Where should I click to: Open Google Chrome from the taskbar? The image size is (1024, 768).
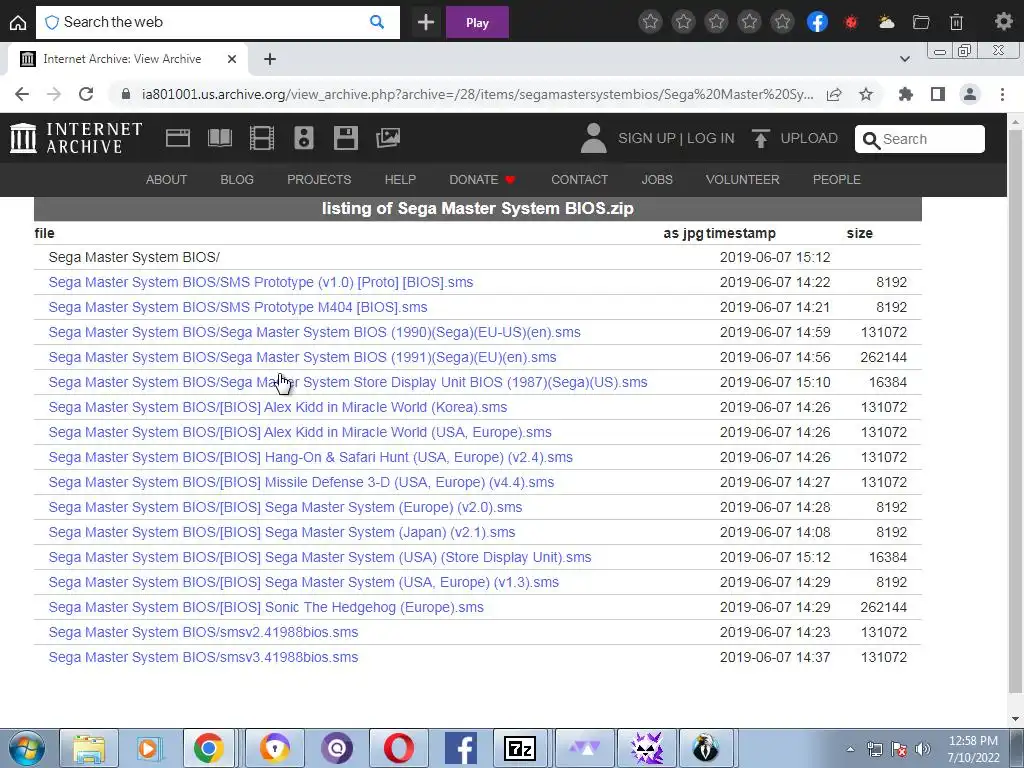click(x=208, y=748)
